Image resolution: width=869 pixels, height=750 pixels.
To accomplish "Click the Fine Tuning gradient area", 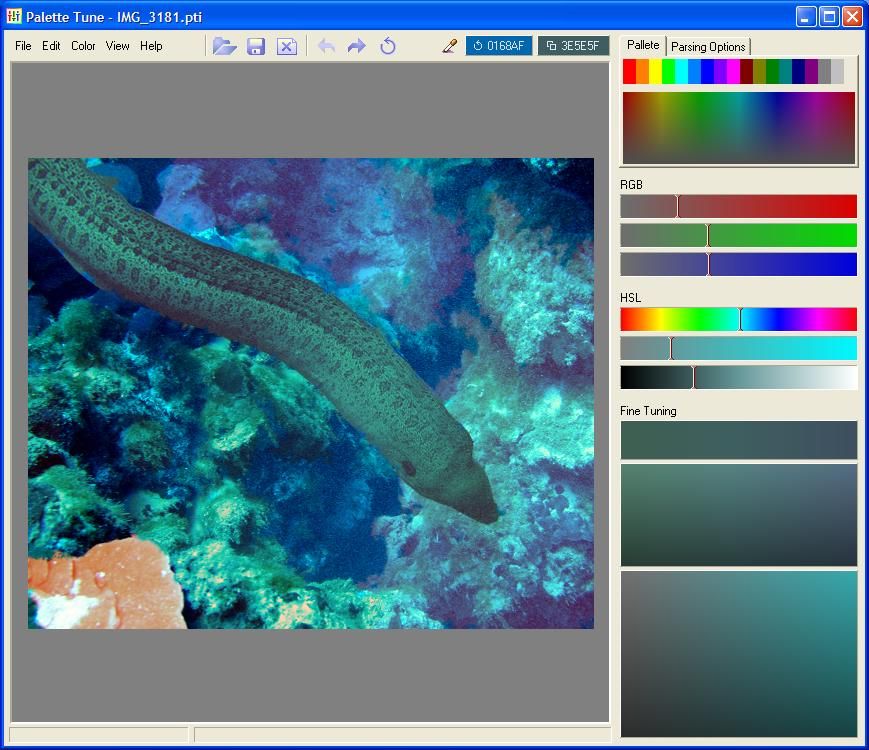I will pos(738,440).
